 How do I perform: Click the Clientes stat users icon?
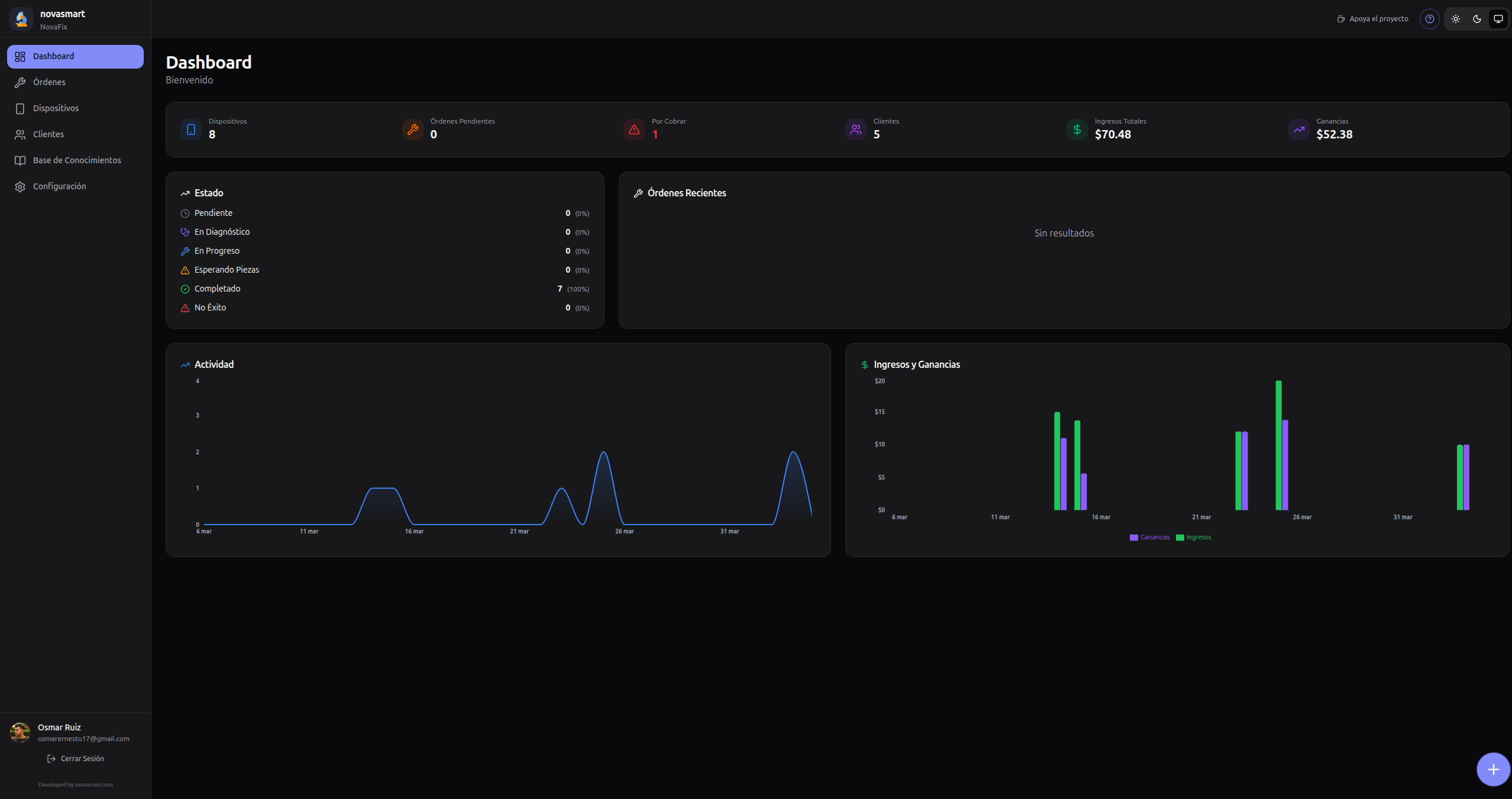(x=856, y=130)
